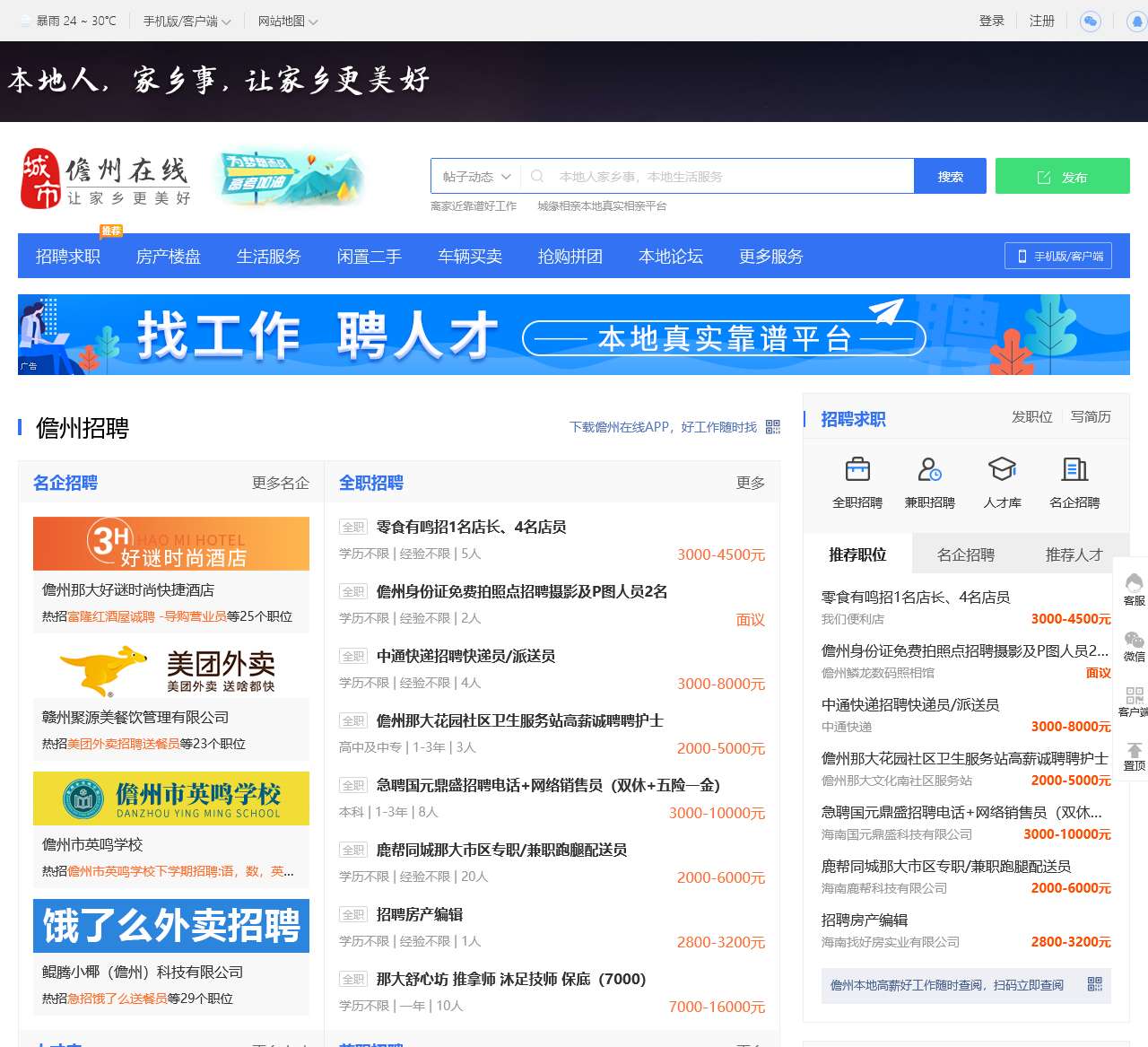This screenshot has width=1148, height=1047.
Task: Click the 人才库 graduation cap icon
Action: point(1002,469)
